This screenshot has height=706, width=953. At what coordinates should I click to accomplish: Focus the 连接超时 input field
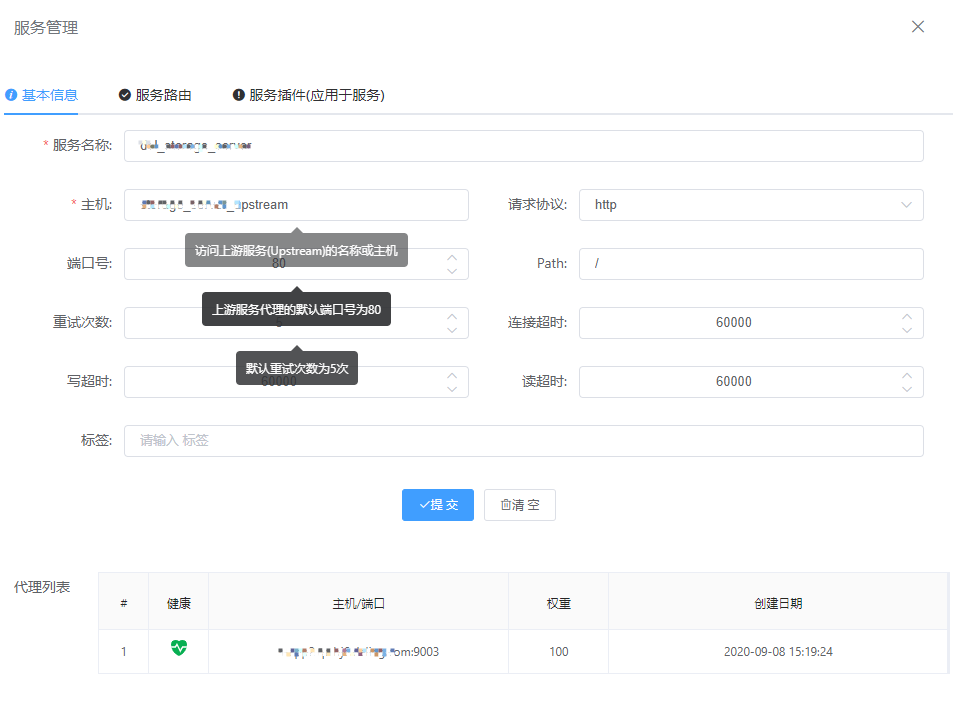(x=751, y=323)
